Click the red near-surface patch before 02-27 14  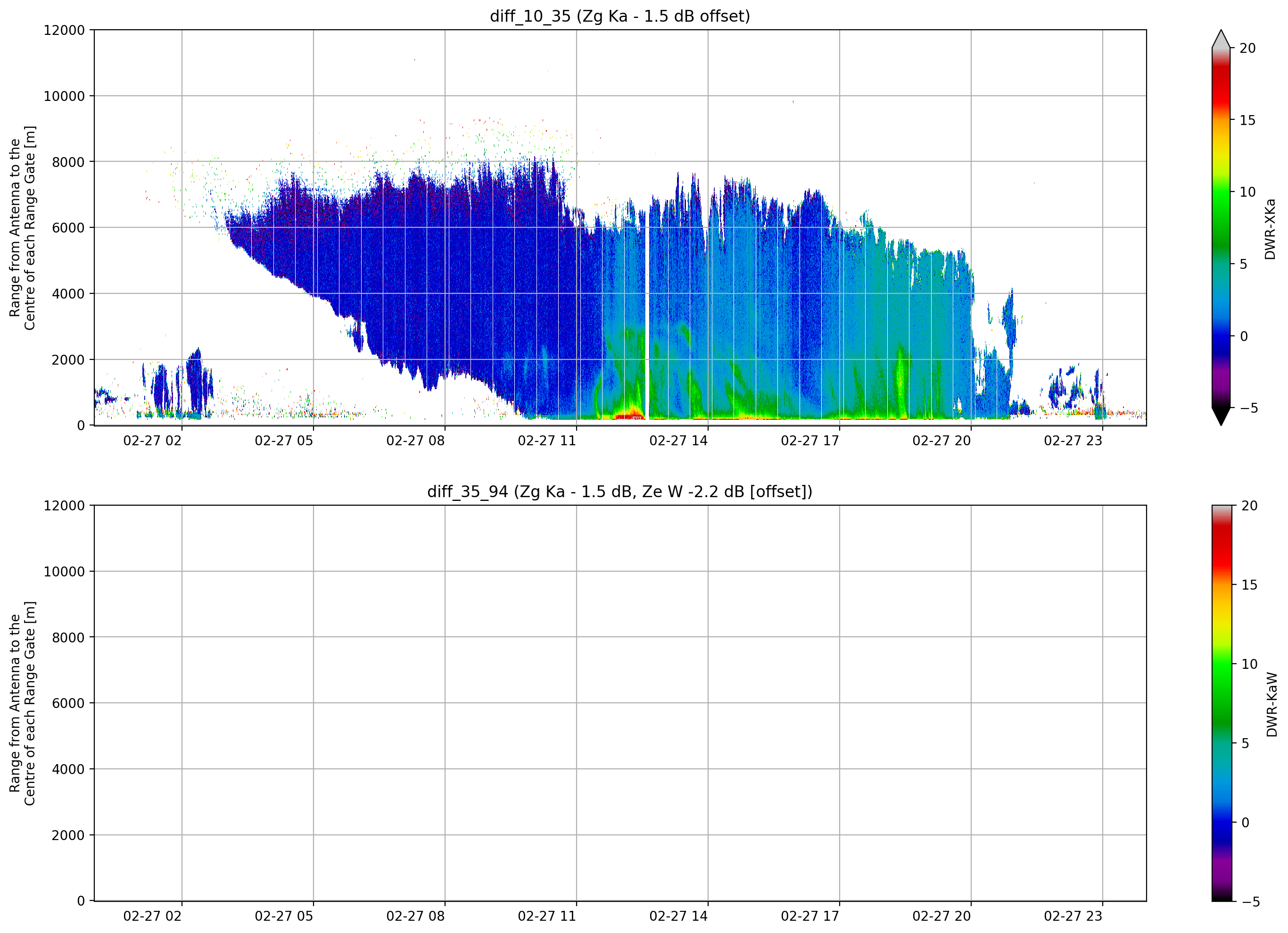click(x=628, y=416)
